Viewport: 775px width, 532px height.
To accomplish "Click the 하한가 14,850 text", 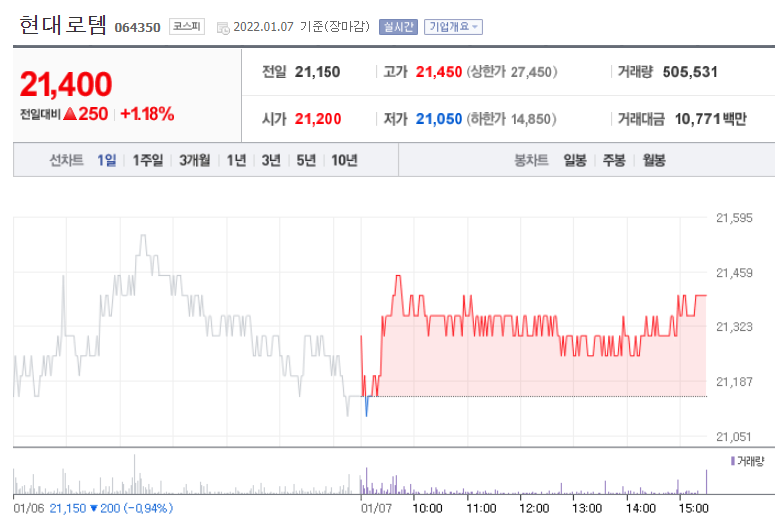I will point(512,119).
